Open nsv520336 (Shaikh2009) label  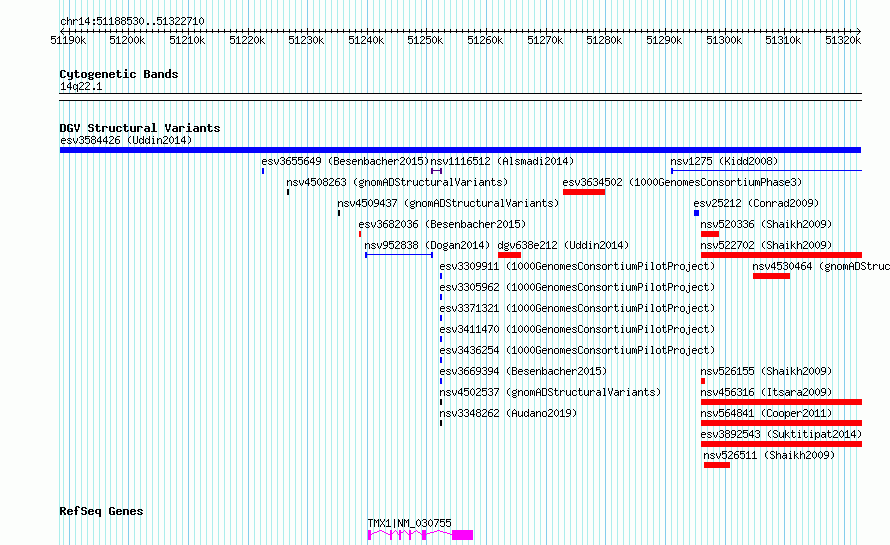pyautogui.click(x=766, y=224)
